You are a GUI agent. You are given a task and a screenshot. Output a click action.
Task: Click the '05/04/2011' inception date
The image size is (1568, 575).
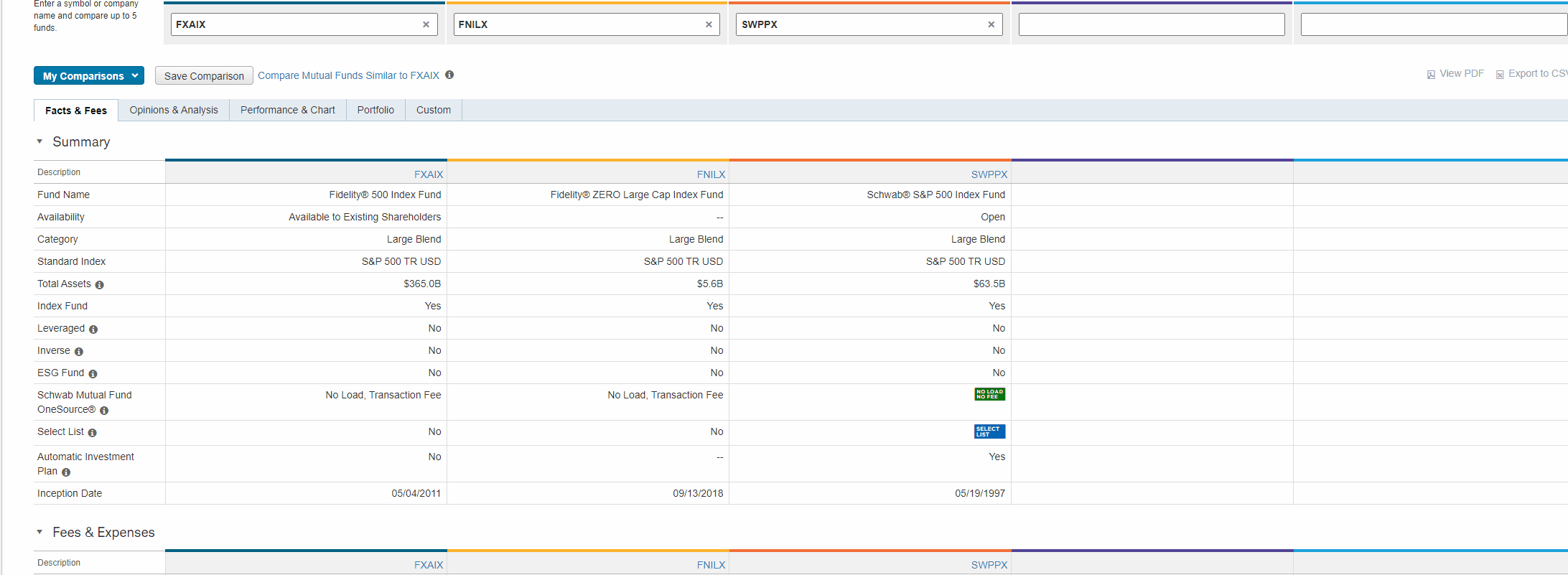pos(416,493)
